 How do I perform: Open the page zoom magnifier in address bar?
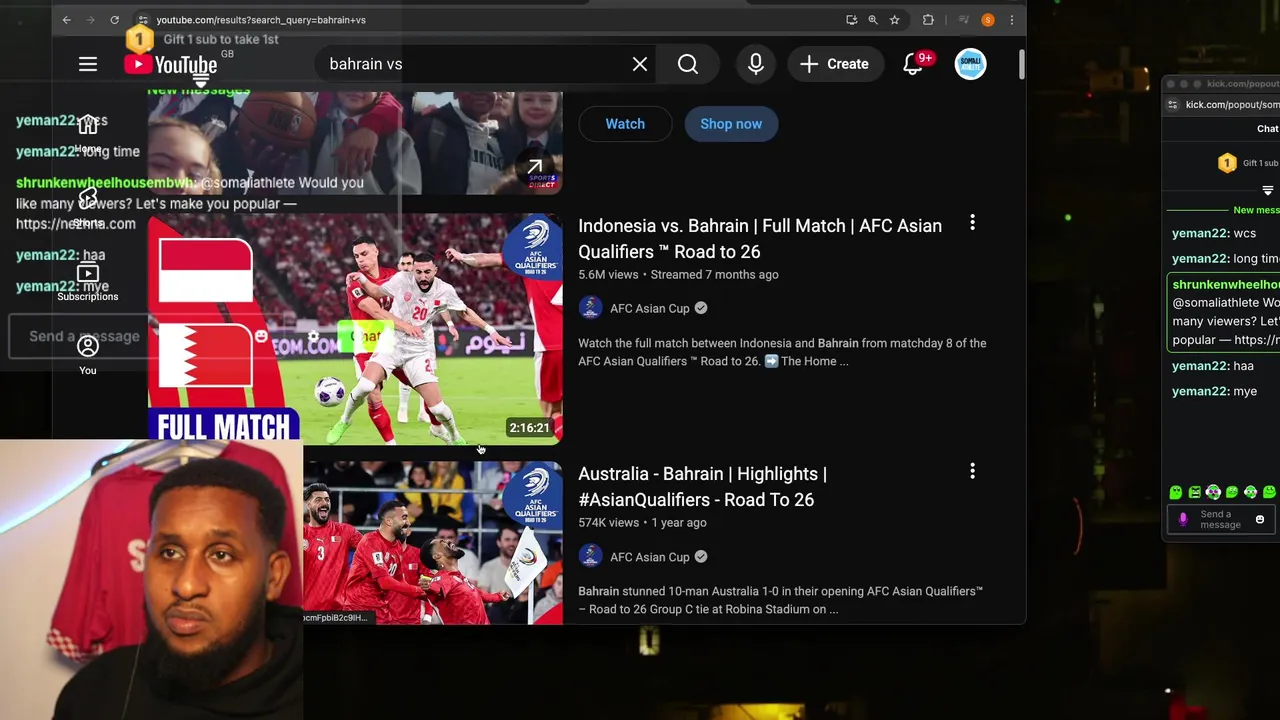click(x=873, y=20)
